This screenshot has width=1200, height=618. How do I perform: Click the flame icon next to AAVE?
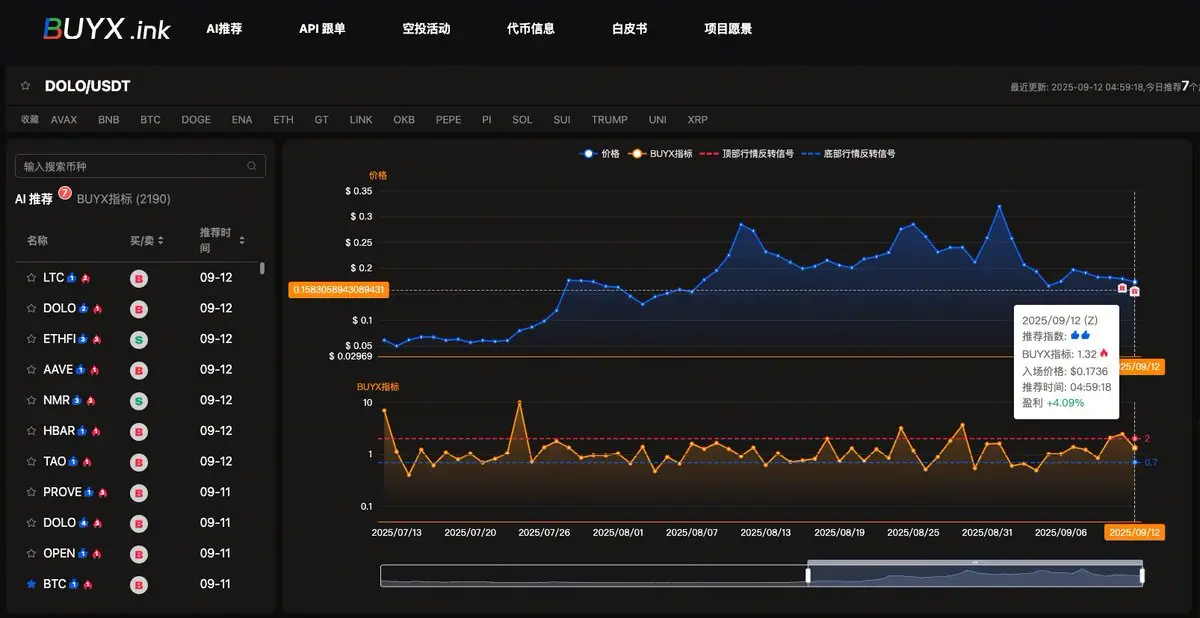pos(94,370)
